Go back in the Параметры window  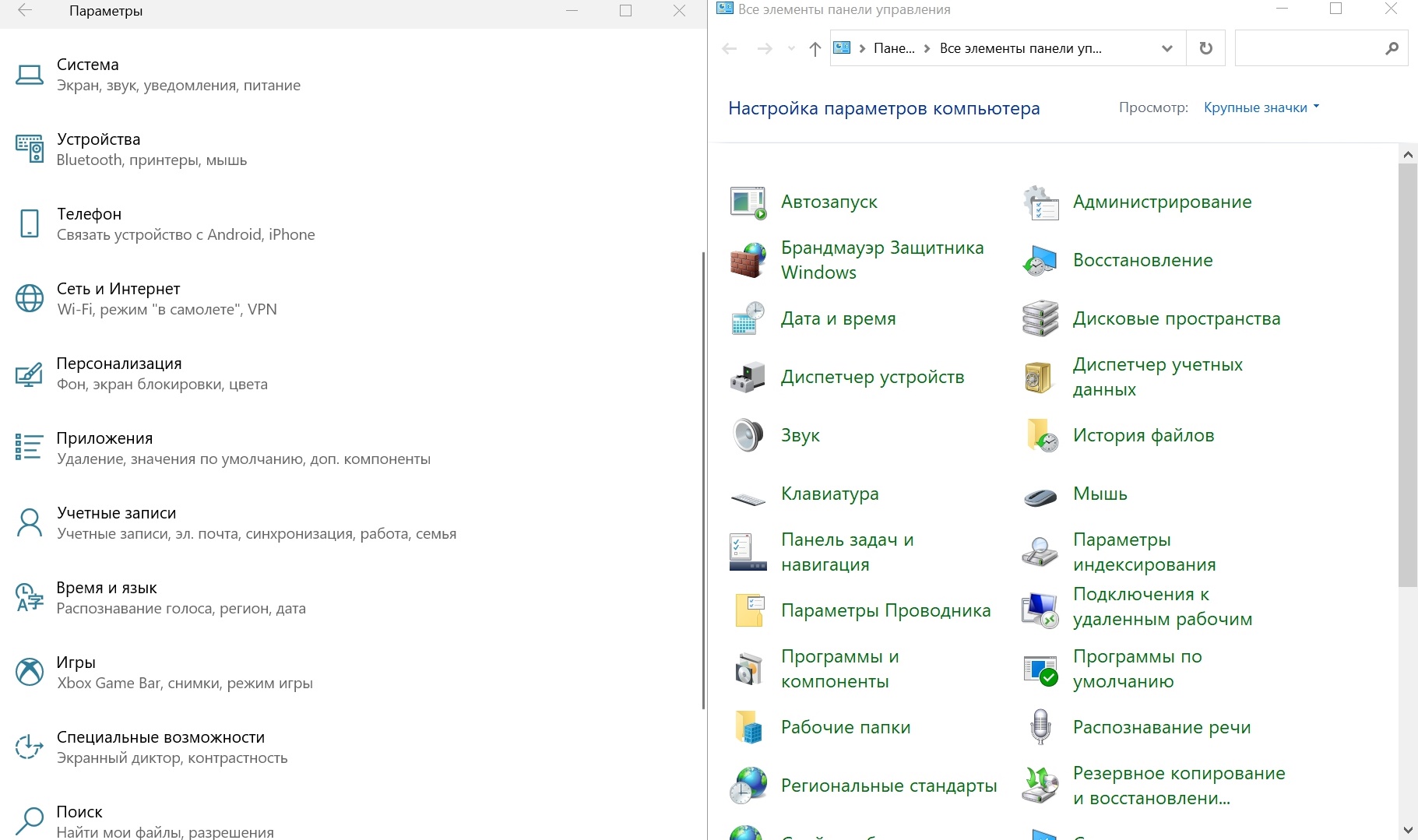pos(25,11)
